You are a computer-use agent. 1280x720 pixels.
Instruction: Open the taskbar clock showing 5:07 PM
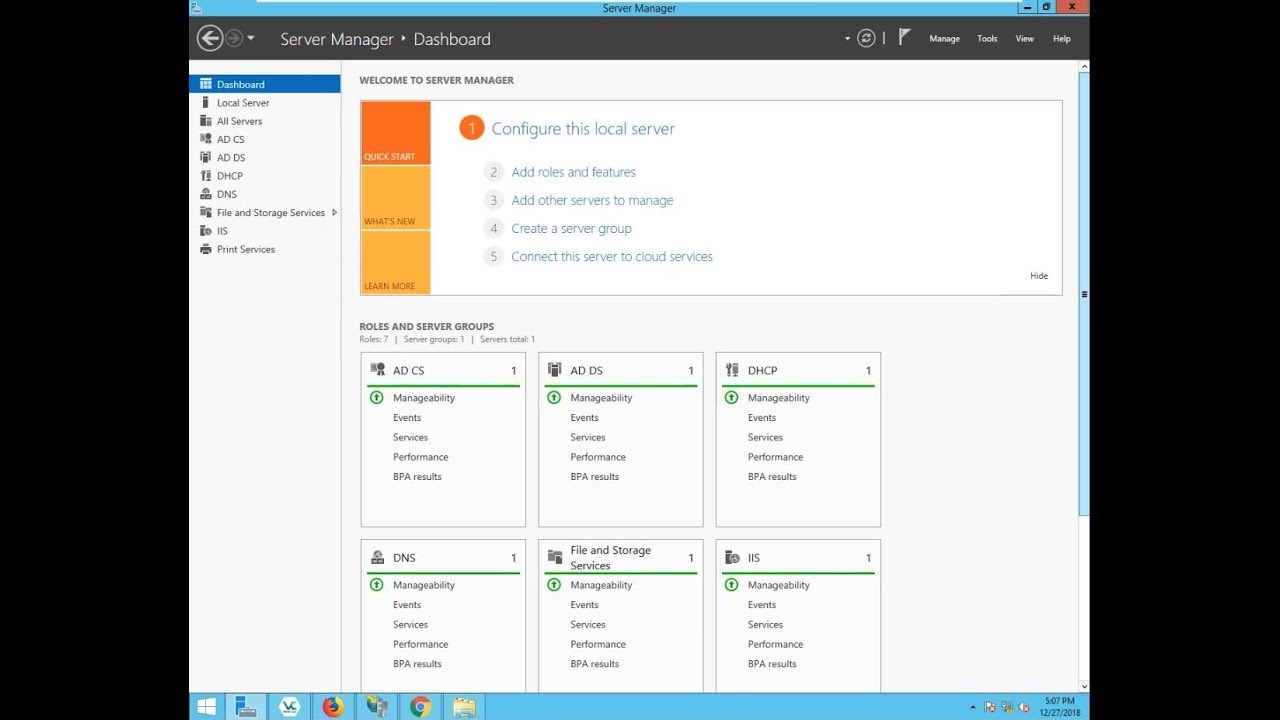1059,707
